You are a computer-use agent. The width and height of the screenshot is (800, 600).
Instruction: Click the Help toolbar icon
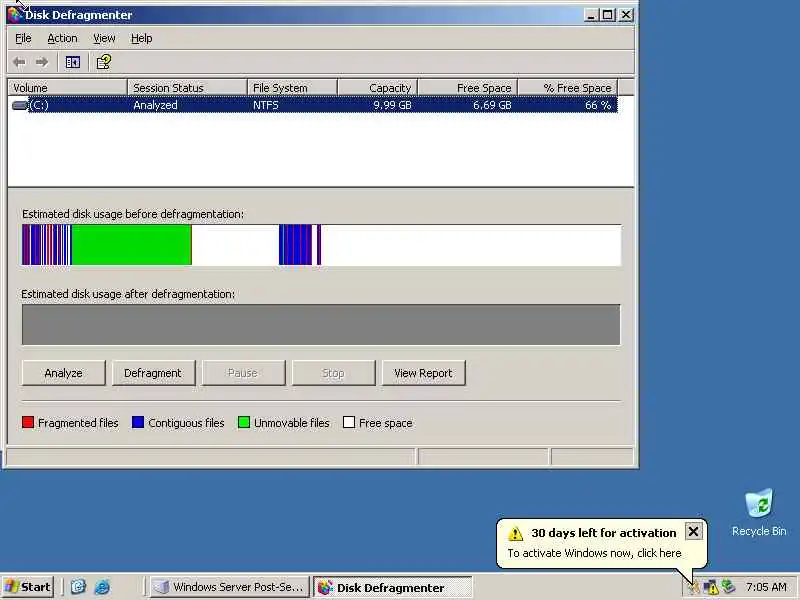pyautogui.click(x=104, y=62)
